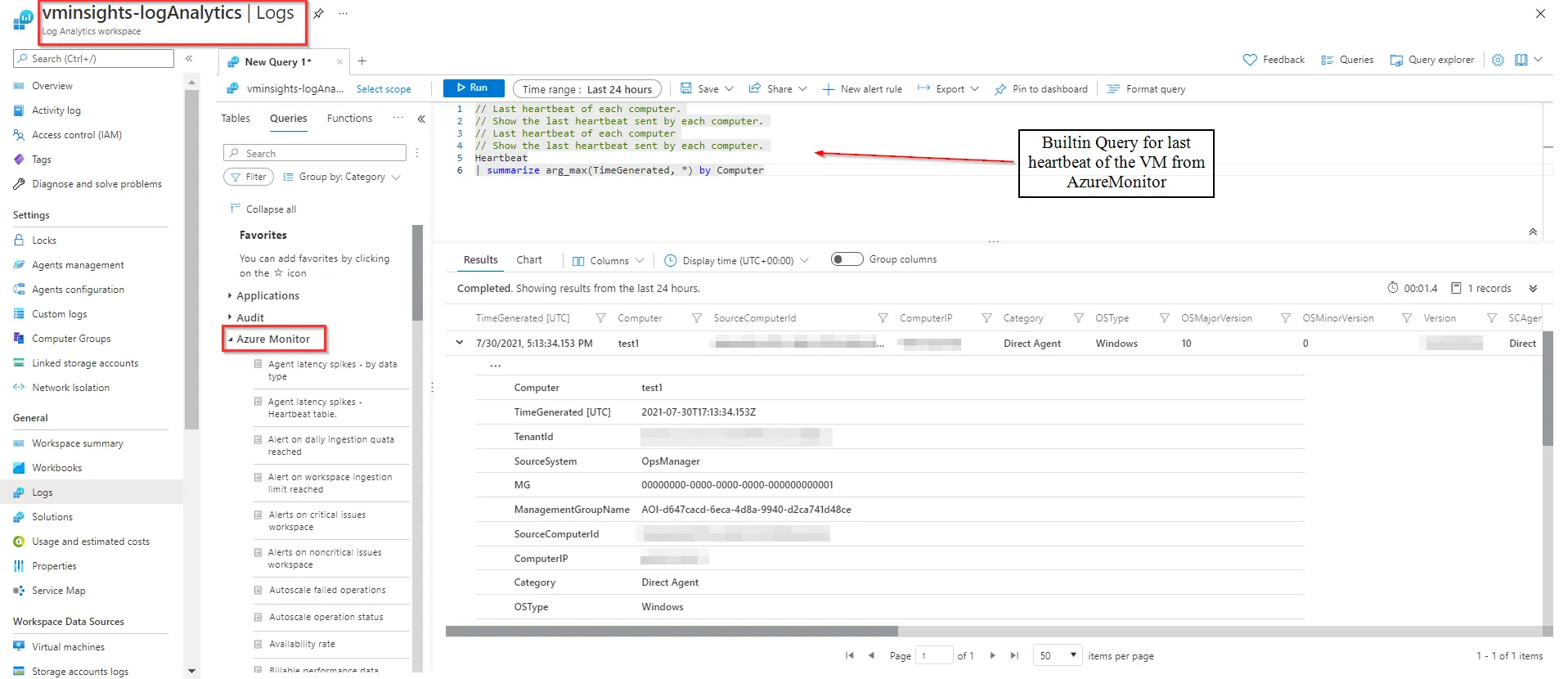The height and width of the screenshot is (679, 1568).
Task: Click Collapse all
Action: point(263,209)
